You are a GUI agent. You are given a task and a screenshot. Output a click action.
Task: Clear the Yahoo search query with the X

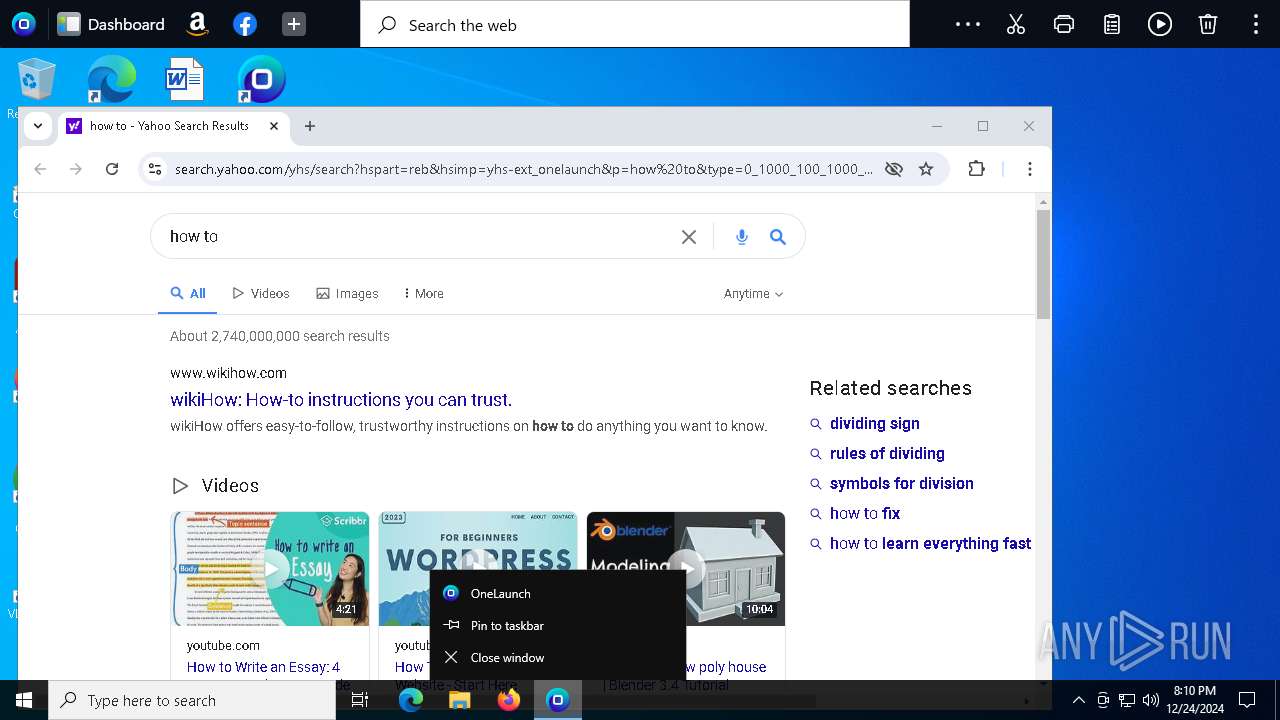(x=689, y=237)
